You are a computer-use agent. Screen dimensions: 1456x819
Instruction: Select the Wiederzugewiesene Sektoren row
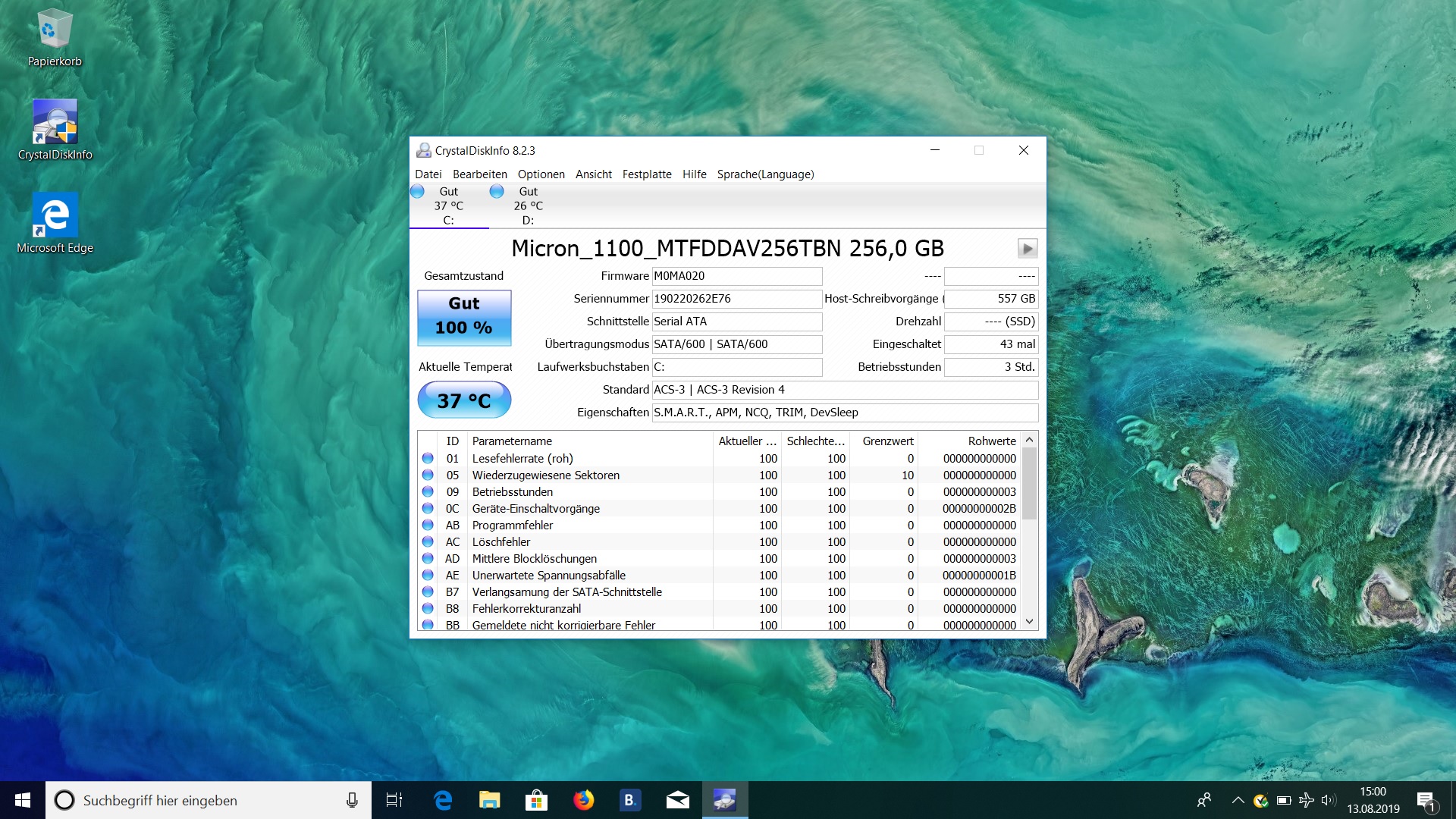(546, 475)
